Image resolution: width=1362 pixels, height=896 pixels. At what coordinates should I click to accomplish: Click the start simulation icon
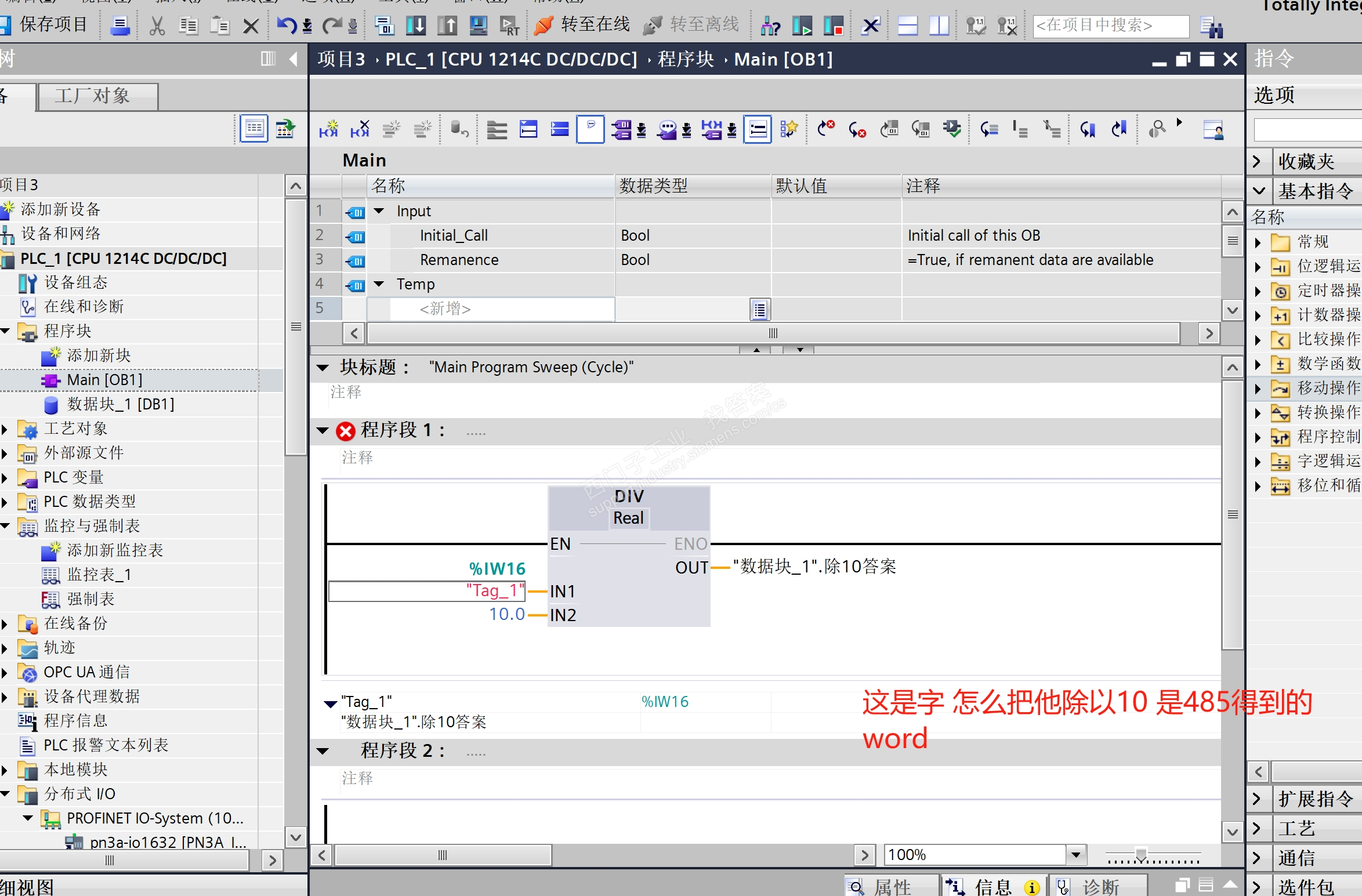tap(478, 25)
